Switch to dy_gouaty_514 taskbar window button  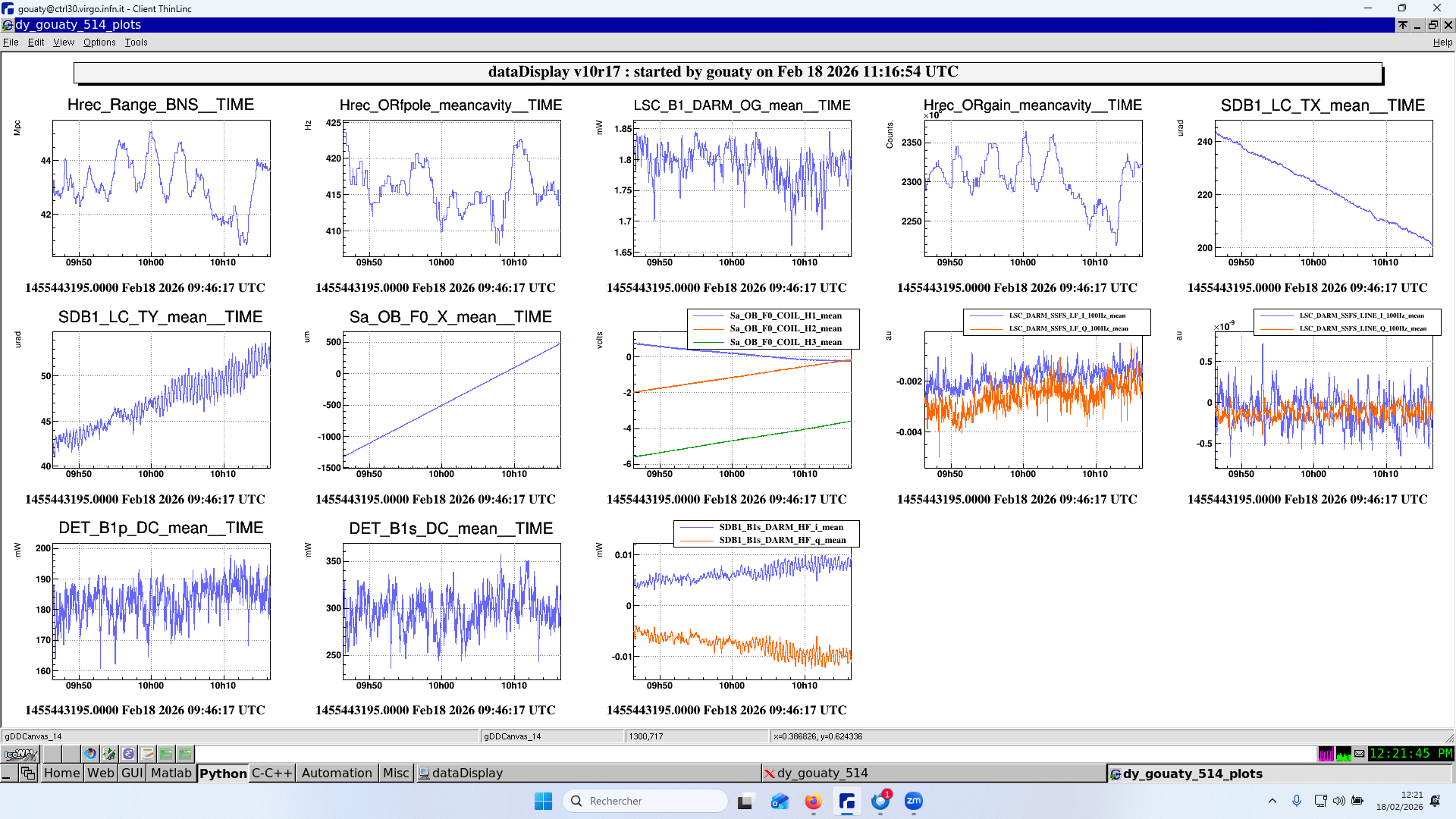coord(822,773)
